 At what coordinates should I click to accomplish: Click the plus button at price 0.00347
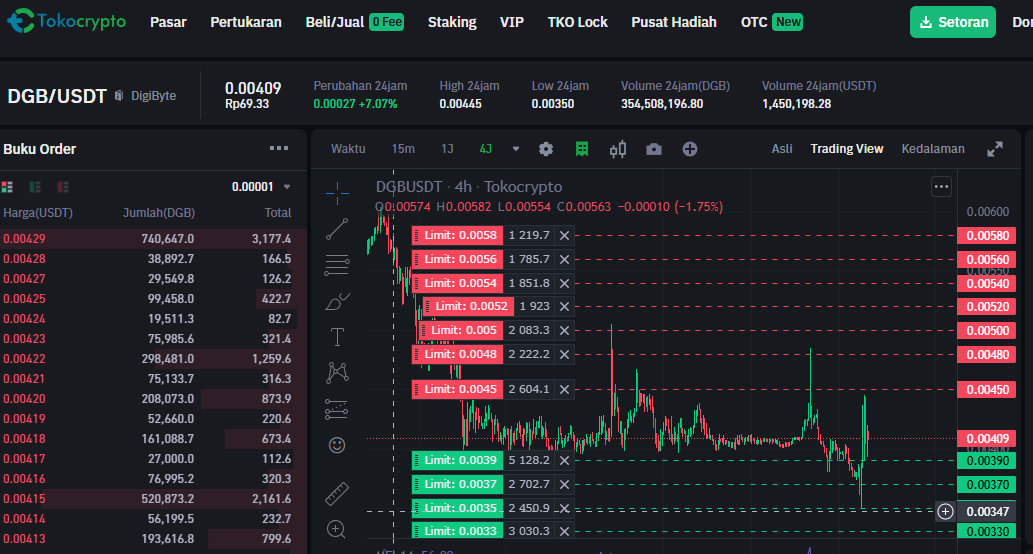(x=945, y=511)
